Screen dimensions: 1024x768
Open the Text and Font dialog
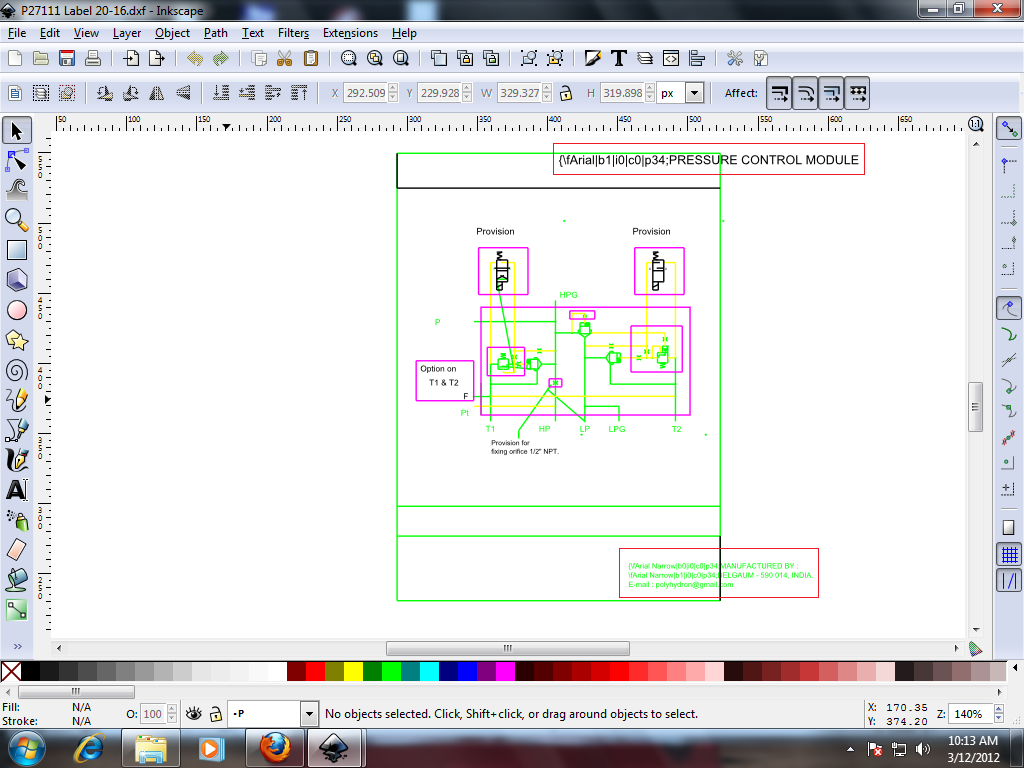619,57
